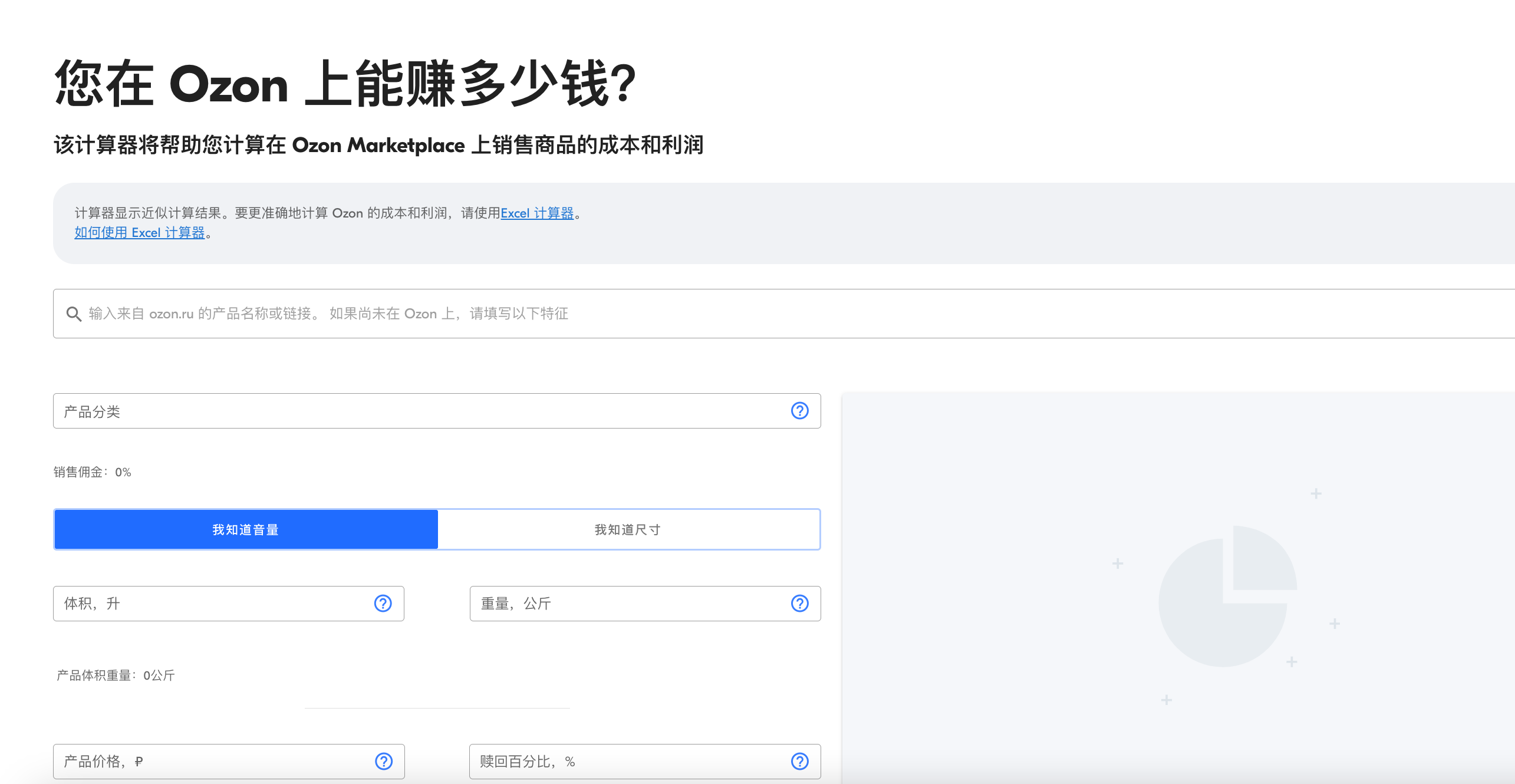Open help icon for 重量，公斤 field

click(799, 604)
